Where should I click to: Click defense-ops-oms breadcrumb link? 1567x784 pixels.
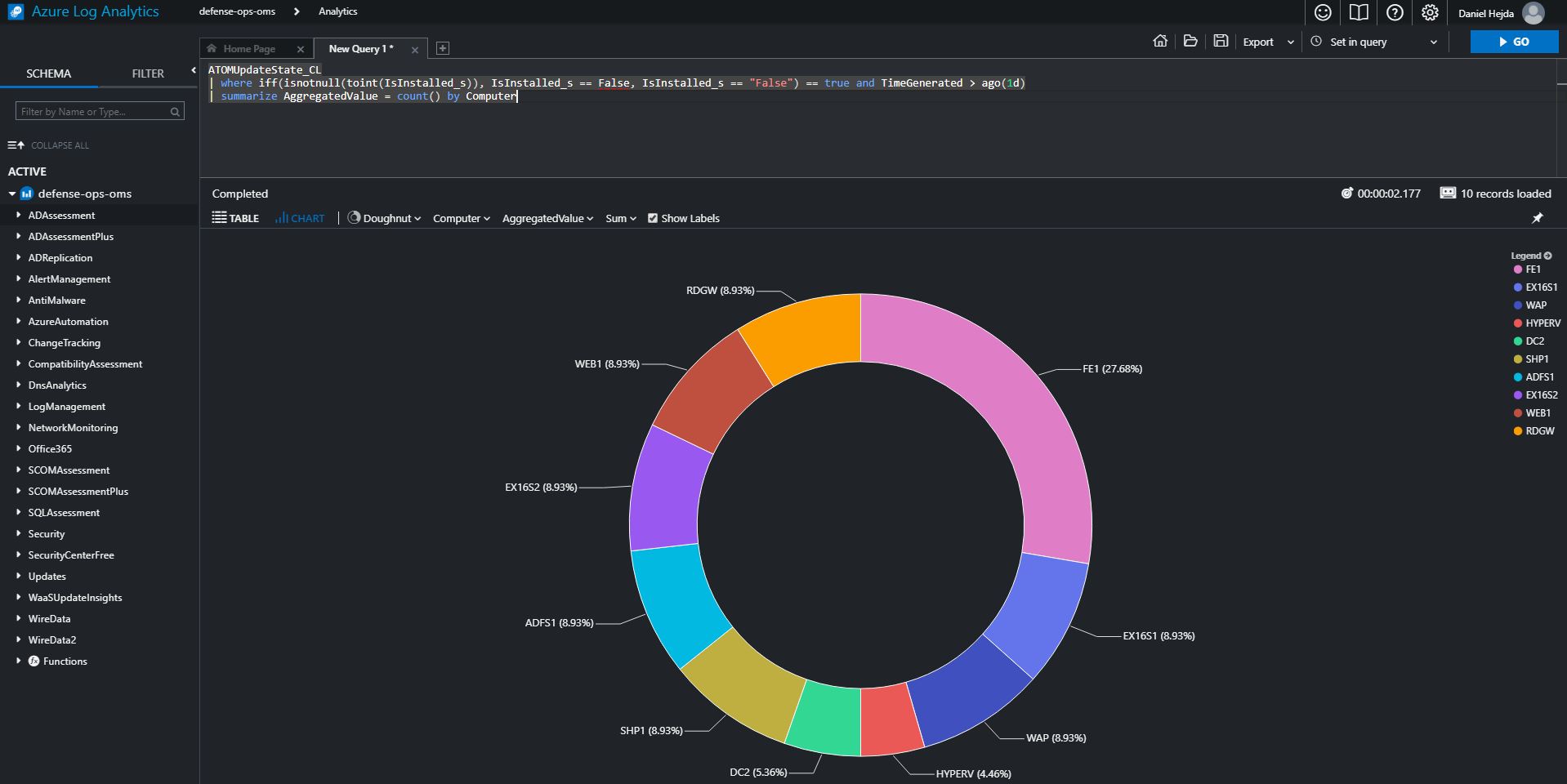click(237, 11)
